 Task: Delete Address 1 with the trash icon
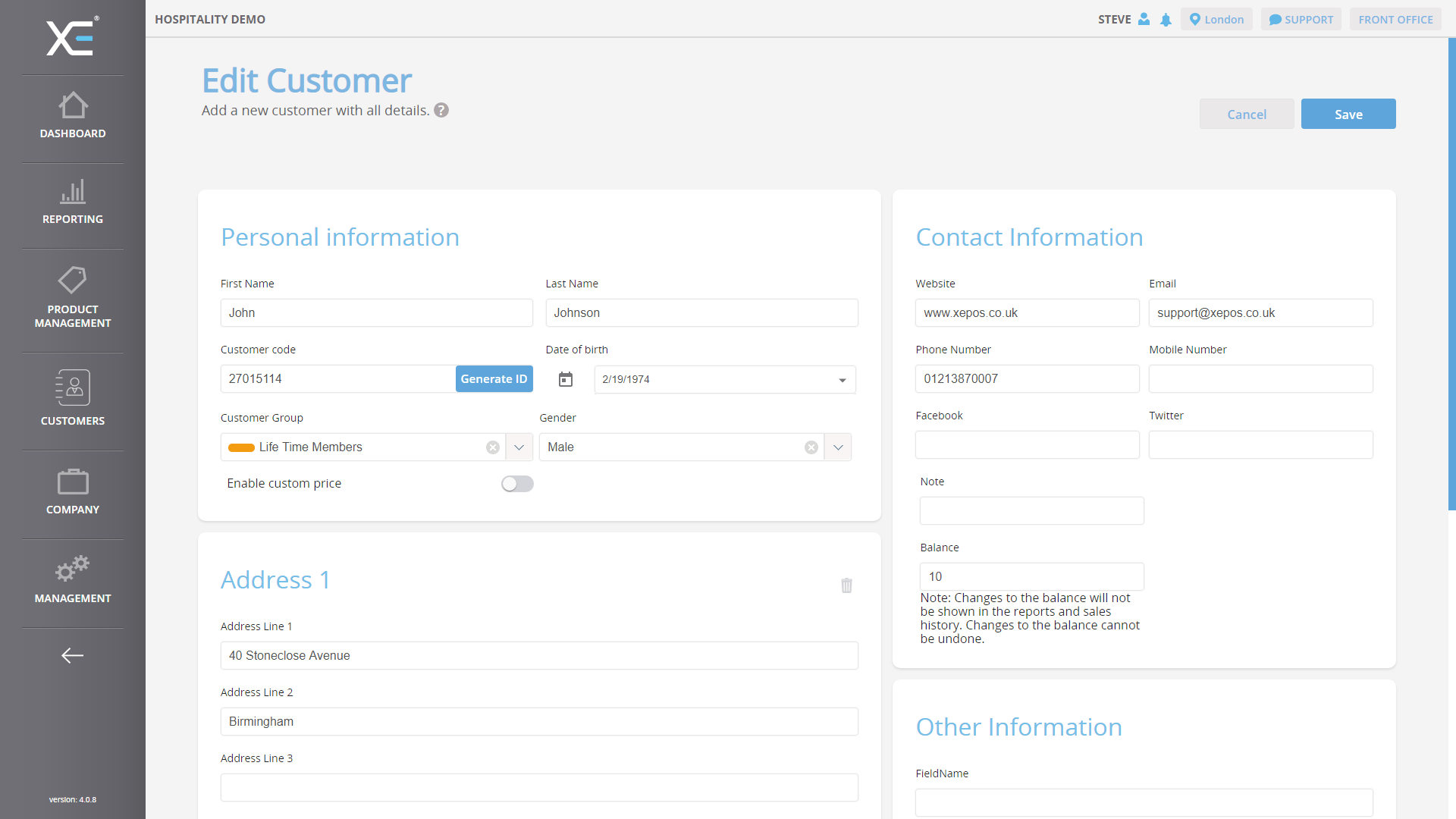tap(846, 585)
